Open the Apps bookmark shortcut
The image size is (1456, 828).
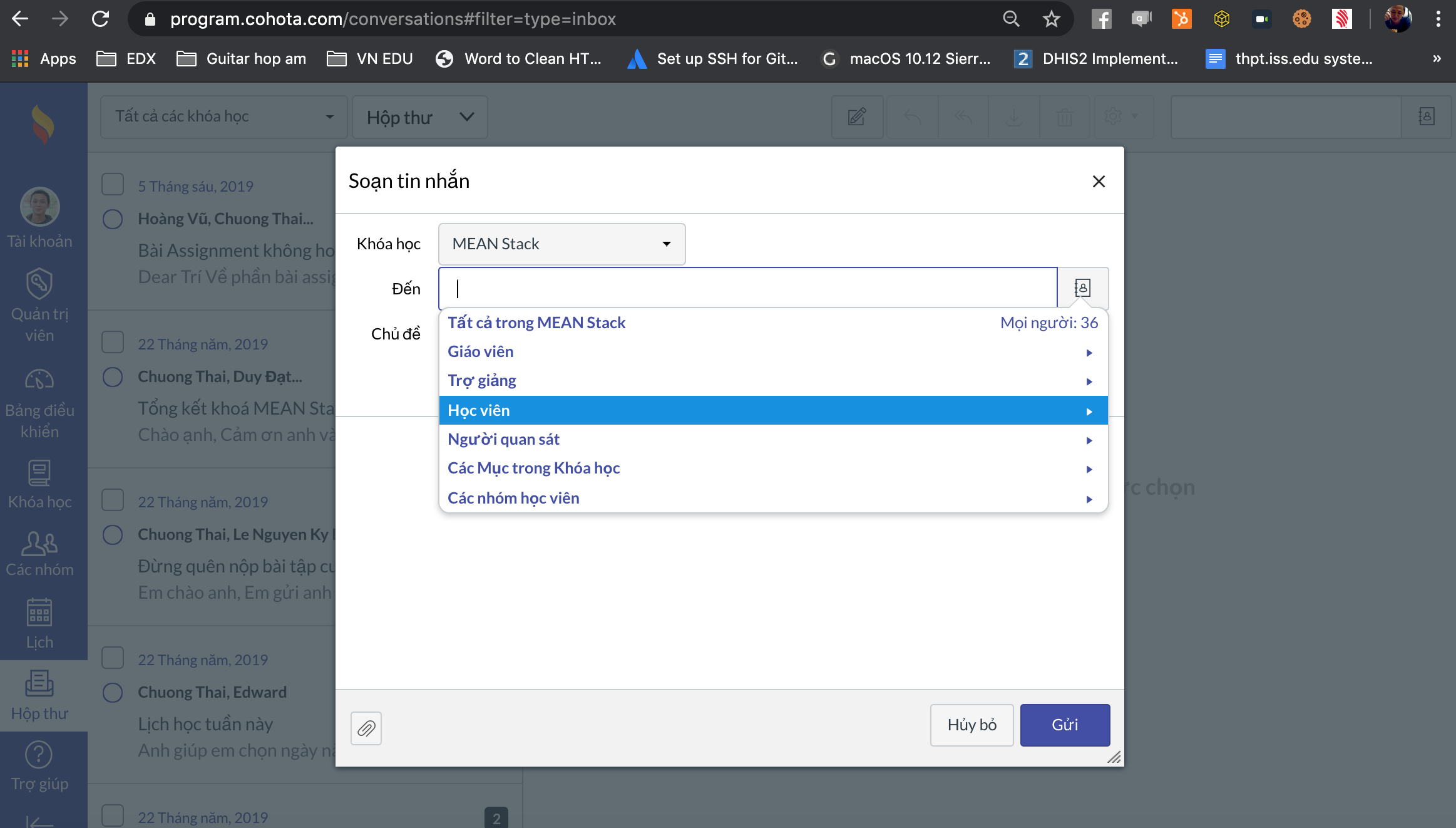click(44, 59)
